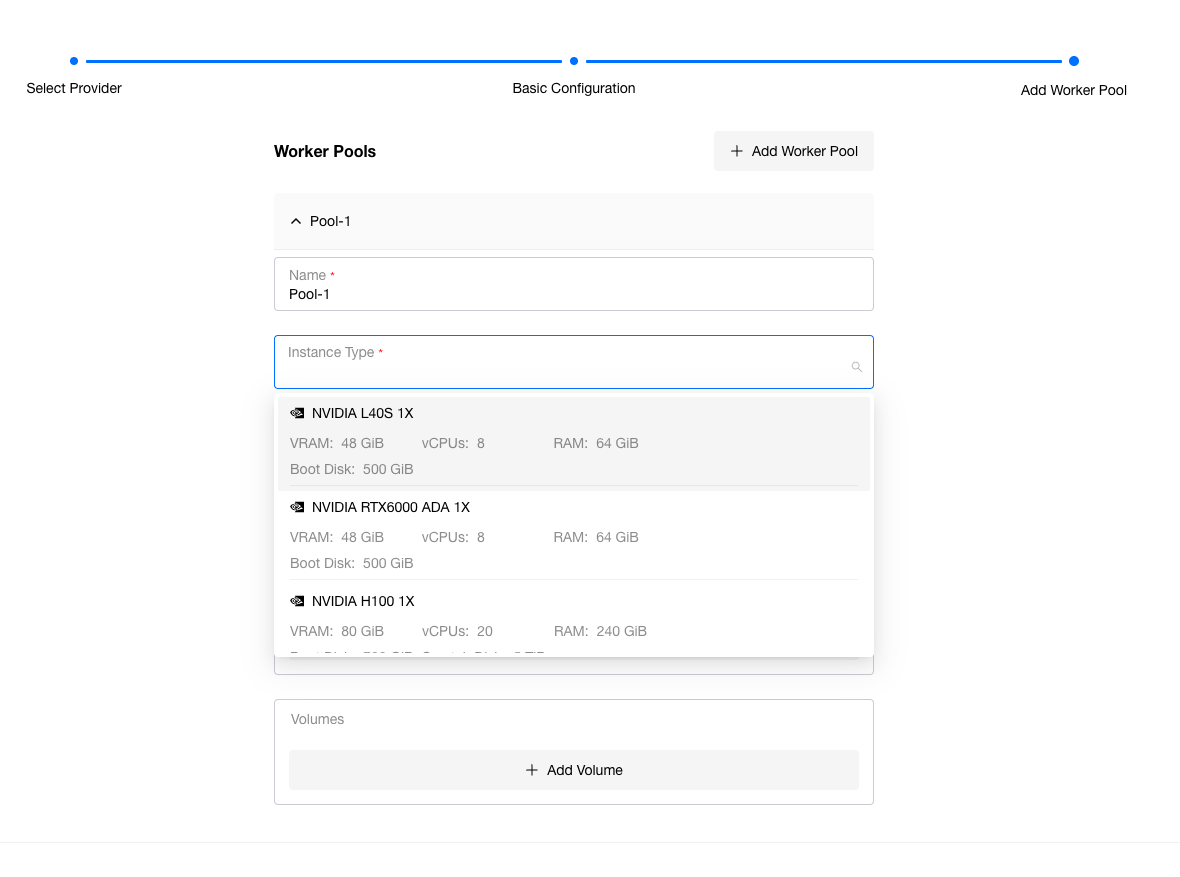Click the Add Worker Pool step dot
The width and height of the screenshot is (1180, 877).
(x=1073, y=61)
